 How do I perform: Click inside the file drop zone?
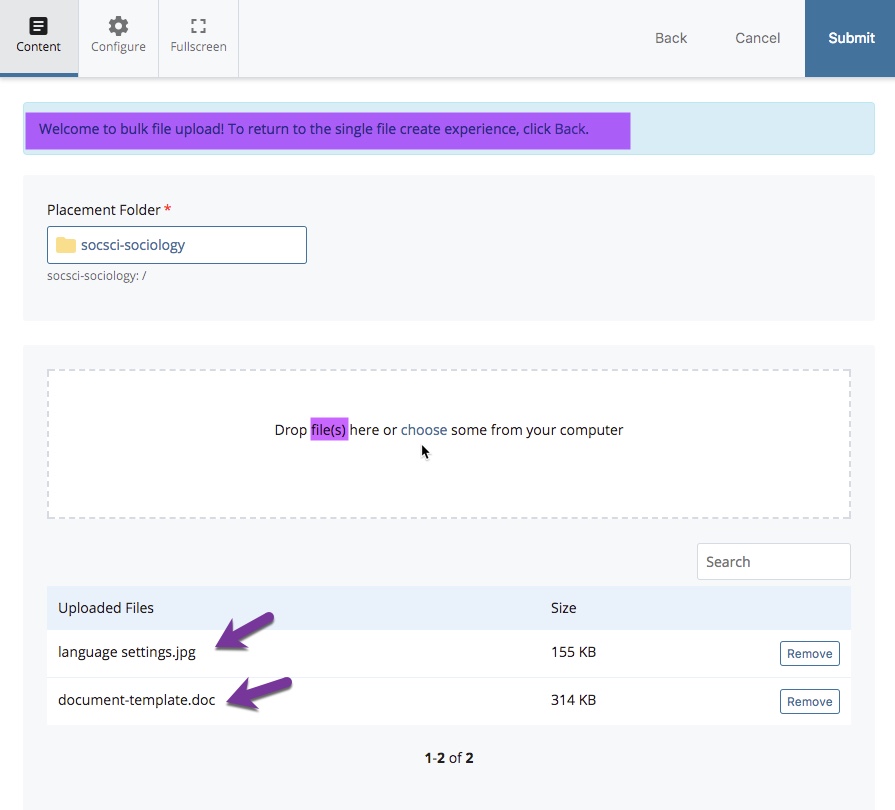click(x=449, y=444)
